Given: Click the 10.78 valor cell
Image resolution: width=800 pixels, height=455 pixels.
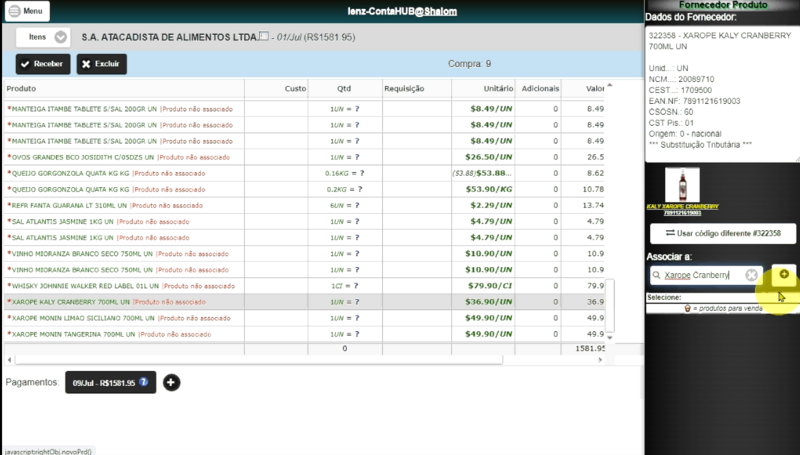Looking at the screenshot, I should pos(593,189).
